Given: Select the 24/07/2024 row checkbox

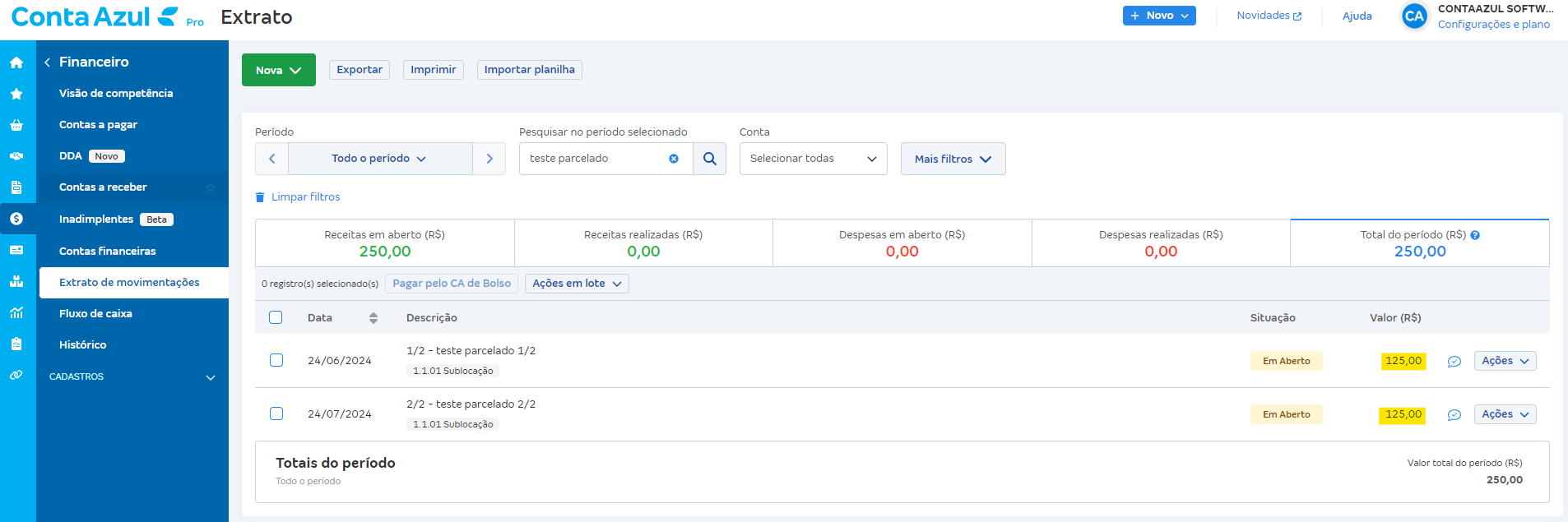Looking at the screenshot, I should click(x=276, y=413).
